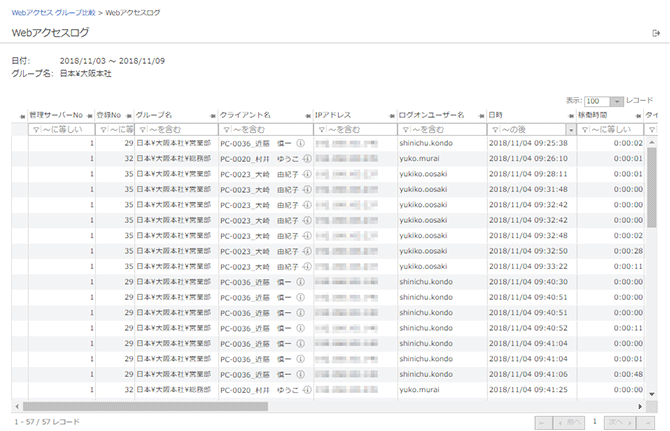The image size is (670, 431).
Task: Click info icon next to PC-0036_近藤 慎一 in first row
Action: click(x=301, y=143)
